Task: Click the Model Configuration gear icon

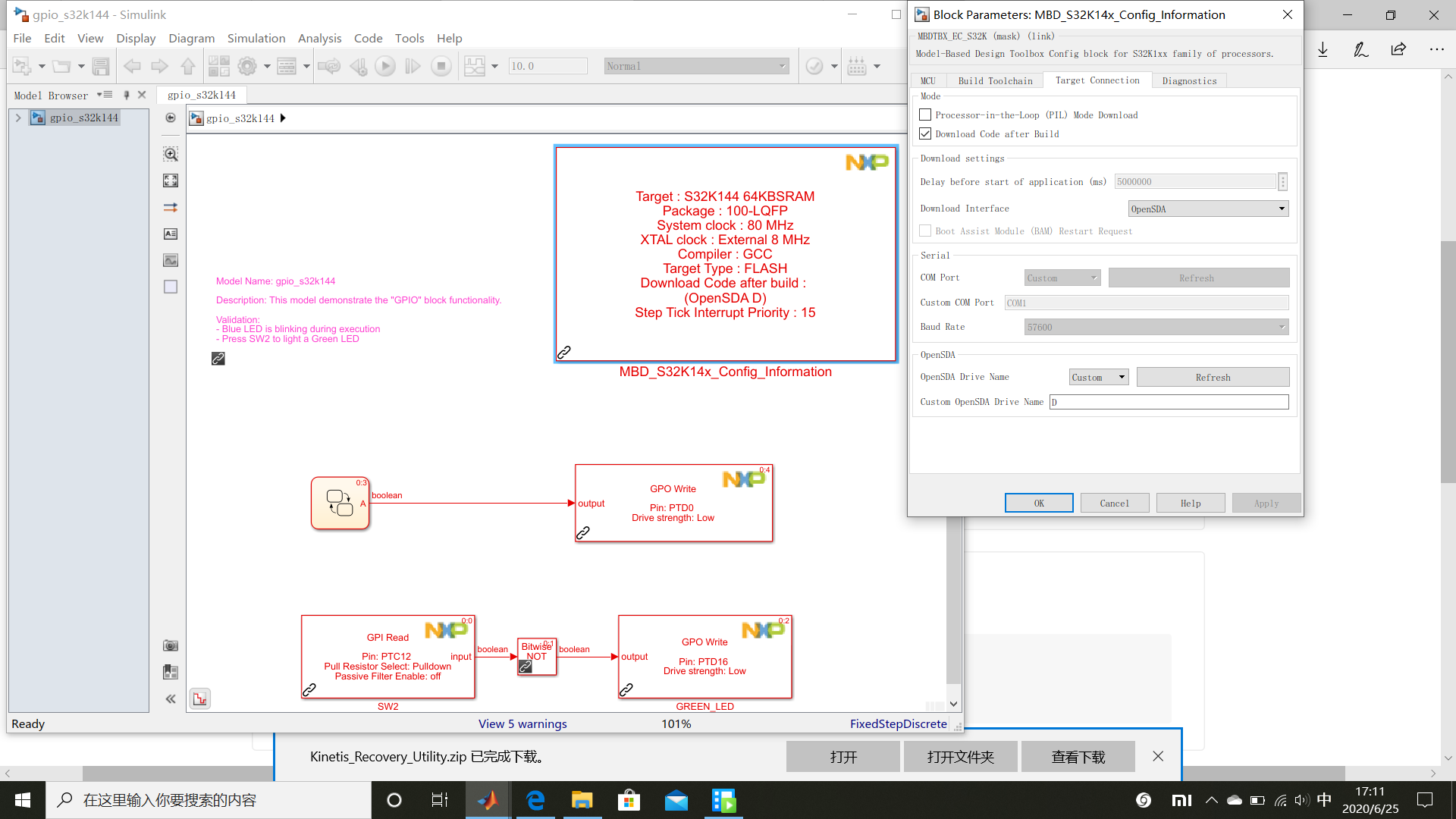Action: pyautogui.click(x=247, y=67)
